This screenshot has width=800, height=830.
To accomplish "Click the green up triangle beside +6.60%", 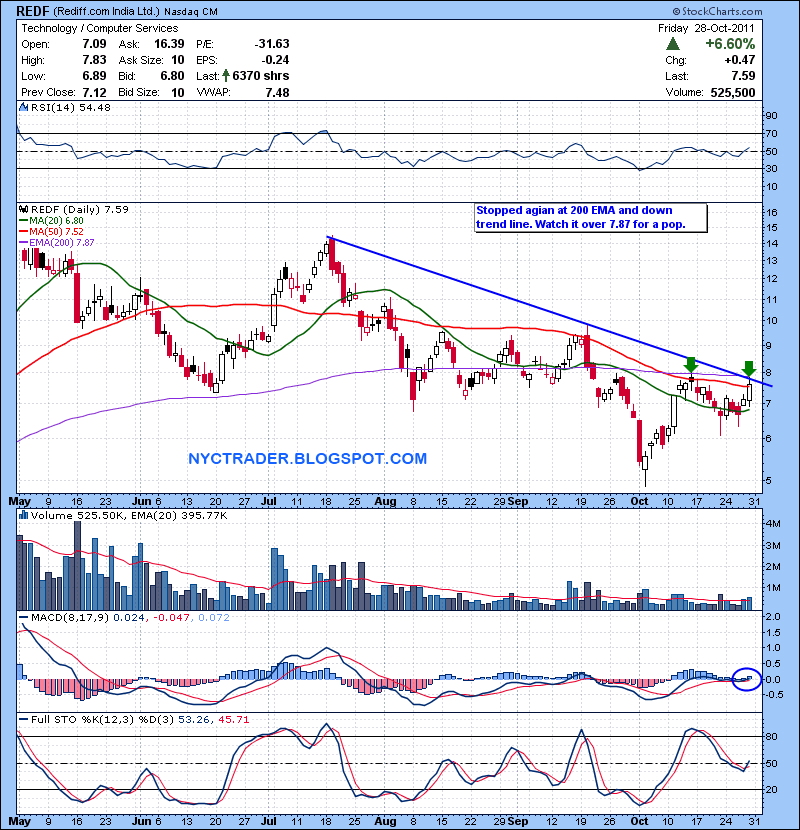I will tap(672, 44).
